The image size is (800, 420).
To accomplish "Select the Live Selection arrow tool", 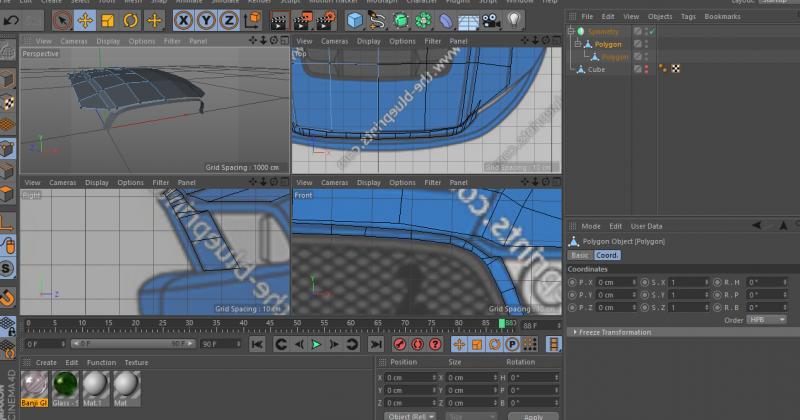I will pyautogui.click(x=62, y=20).
